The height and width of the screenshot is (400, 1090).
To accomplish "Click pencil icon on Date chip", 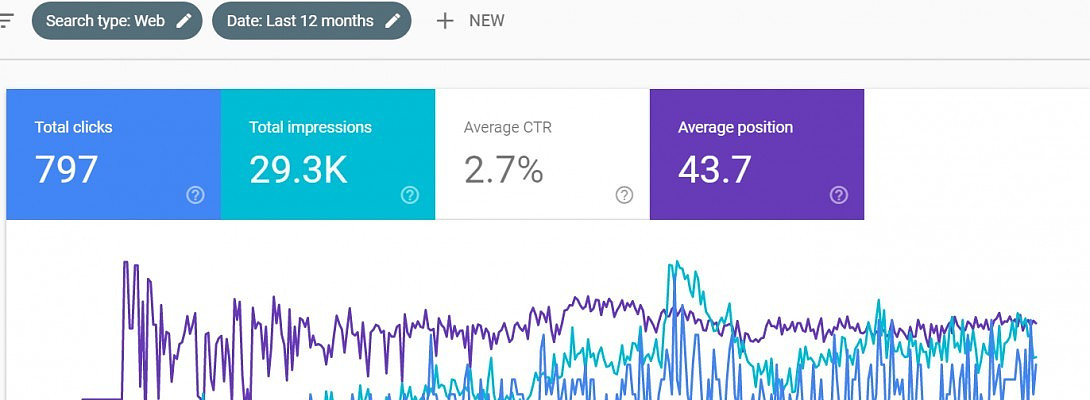I will [393, 21].
